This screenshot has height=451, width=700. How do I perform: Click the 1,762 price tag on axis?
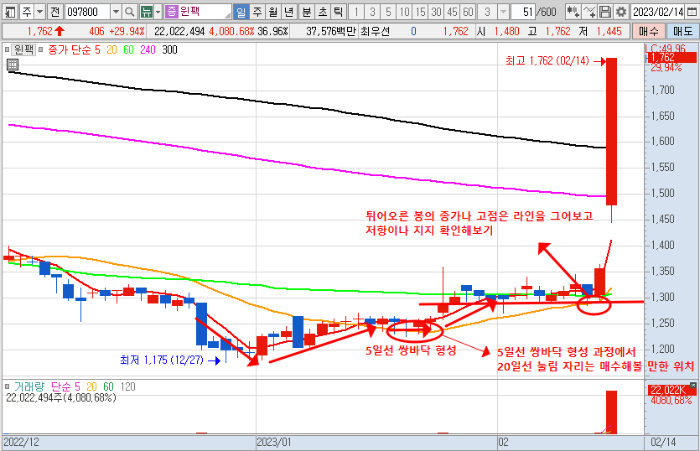click(x=672, y=57)
